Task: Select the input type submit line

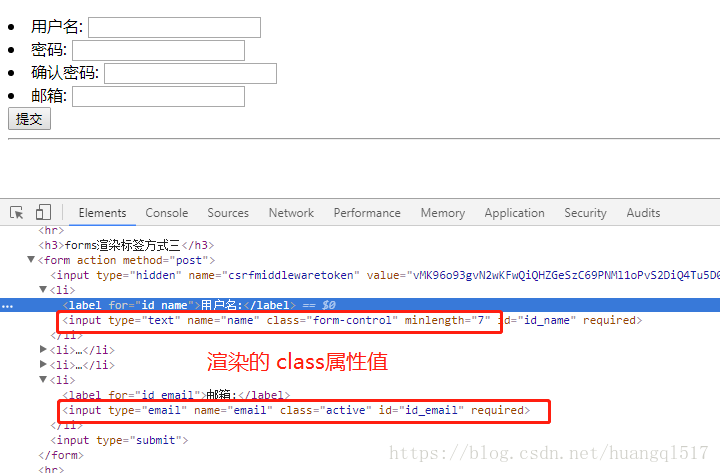Action: 119,440
